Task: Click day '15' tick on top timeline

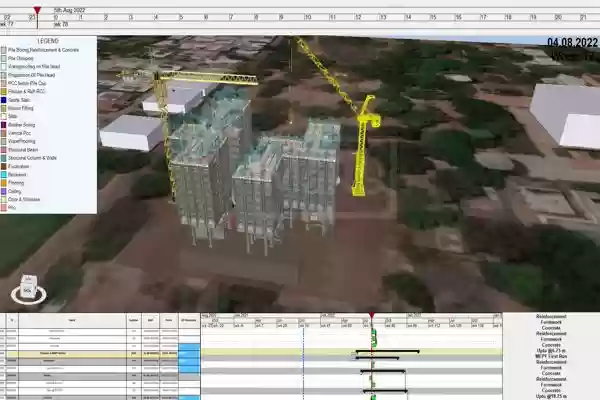Action: [433, 17]
